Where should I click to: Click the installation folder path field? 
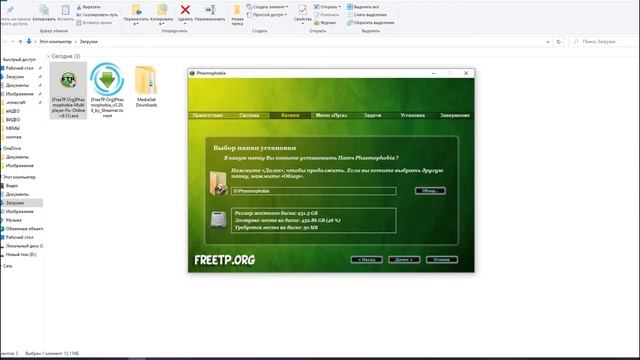[x=313, y=191]
